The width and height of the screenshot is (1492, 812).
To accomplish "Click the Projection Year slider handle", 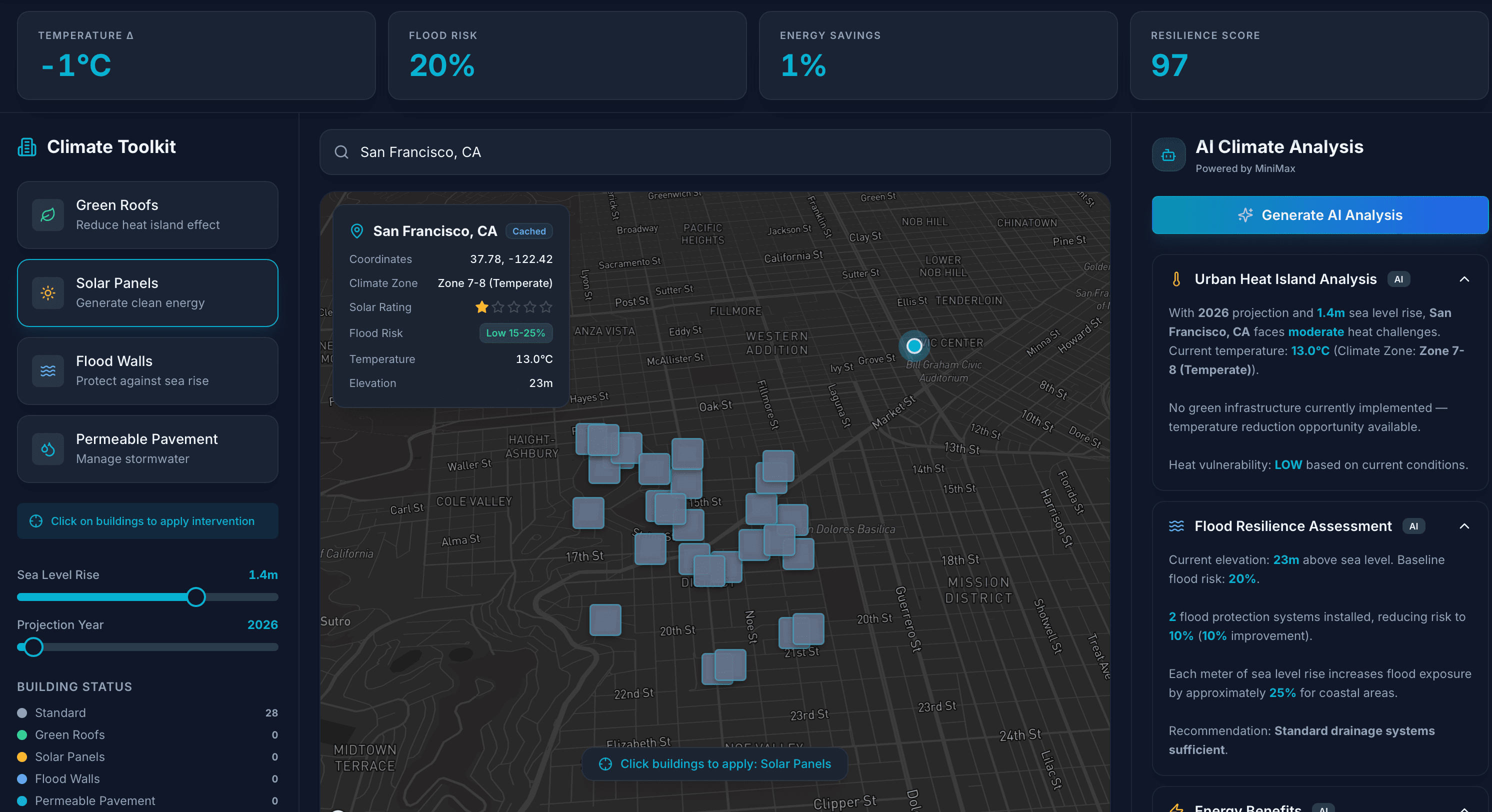I will [x=33, y=647].
